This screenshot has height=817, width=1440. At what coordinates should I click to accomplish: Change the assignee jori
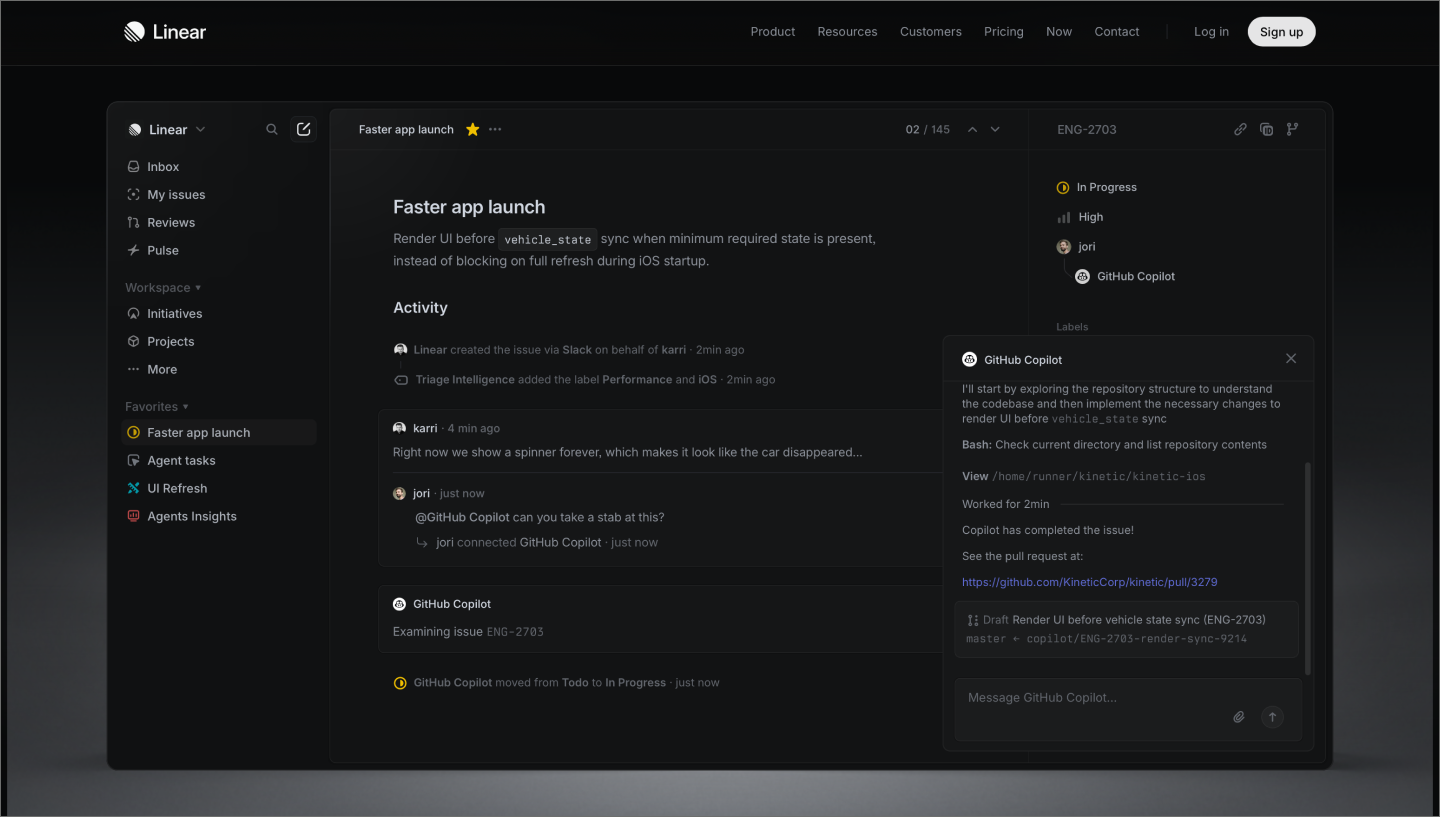tap(1076, 247)
